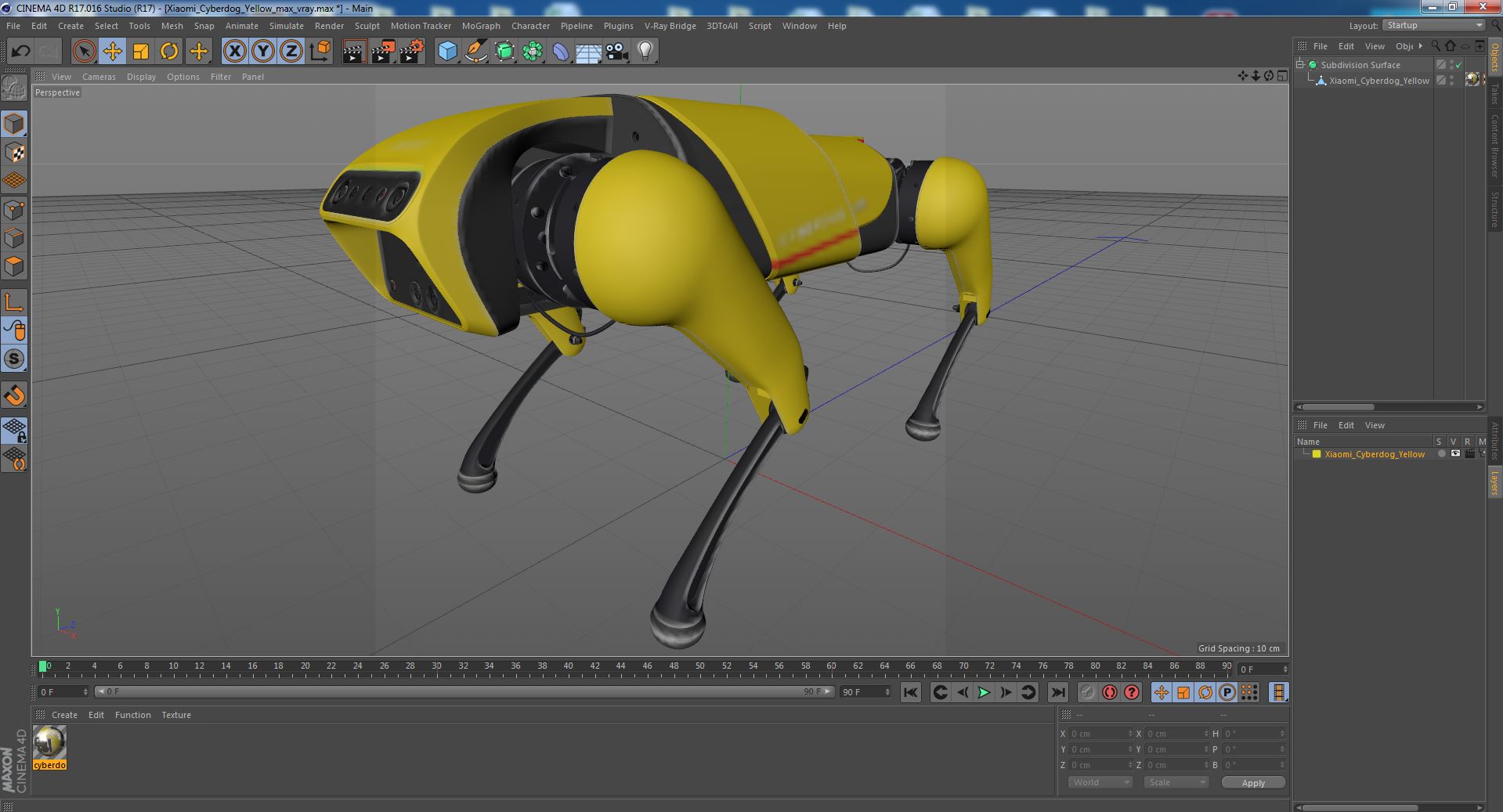Image resolution: width=1503 pixels, height=812 pixels.
Task: Add a light object
Action: (645, 52)
